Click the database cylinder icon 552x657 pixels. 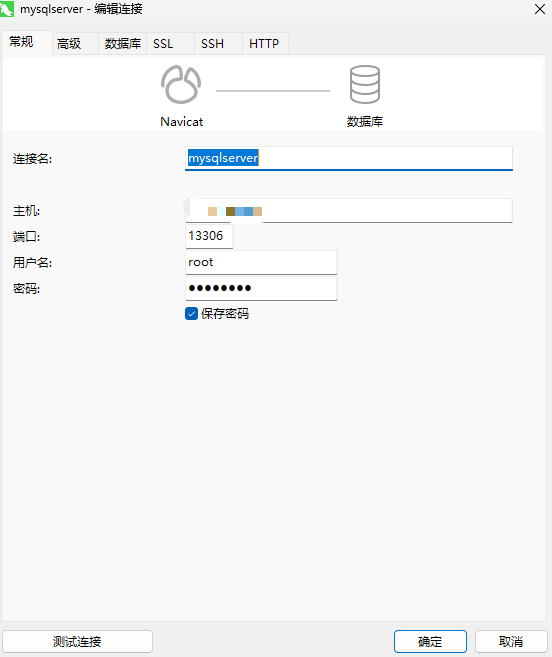365,85
